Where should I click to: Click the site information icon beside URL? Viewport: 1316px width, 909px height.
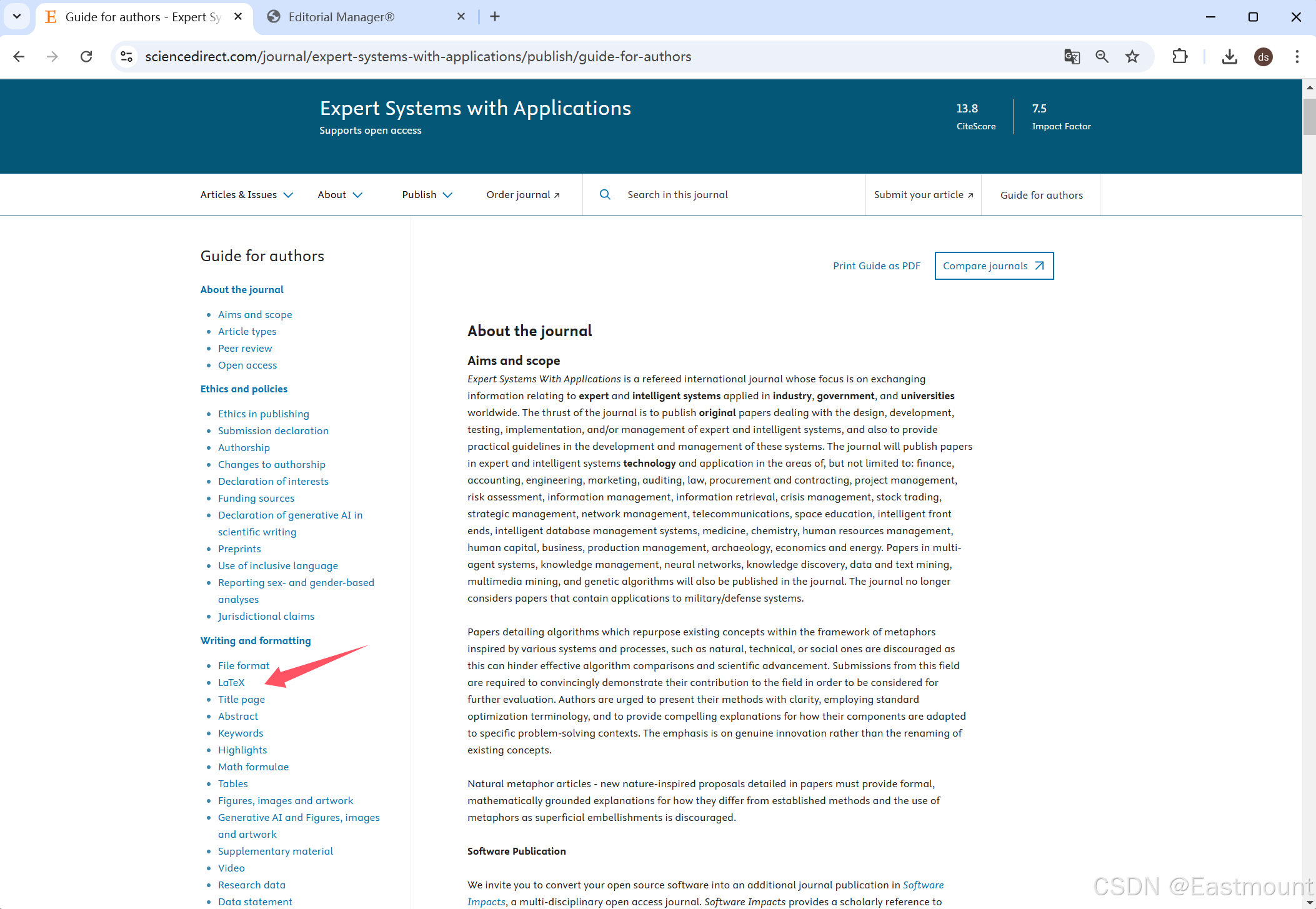tap(127, 56)
